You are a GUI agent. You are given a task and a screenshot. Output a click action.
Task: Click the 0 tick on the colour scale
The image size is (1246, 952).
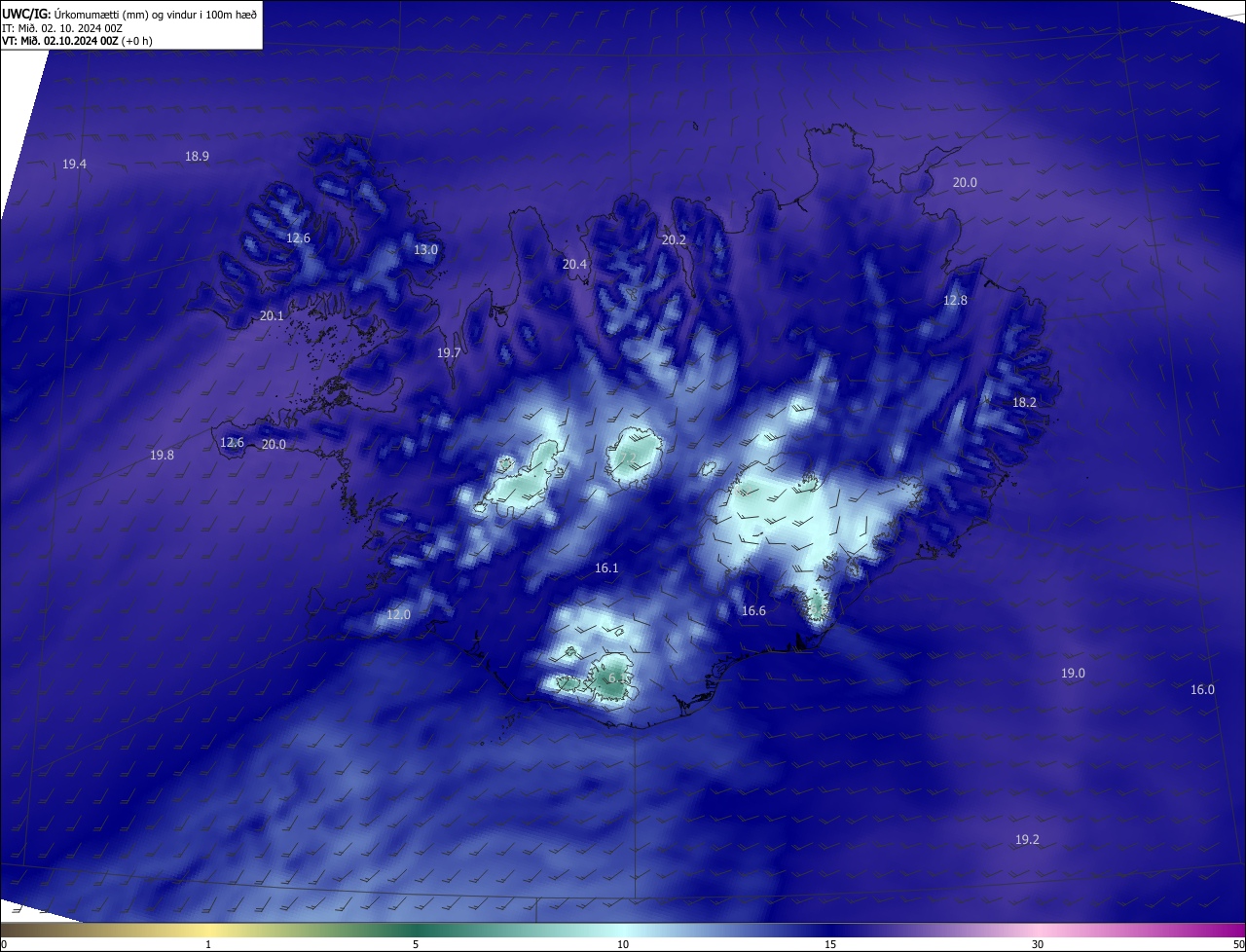pos(4,945)
